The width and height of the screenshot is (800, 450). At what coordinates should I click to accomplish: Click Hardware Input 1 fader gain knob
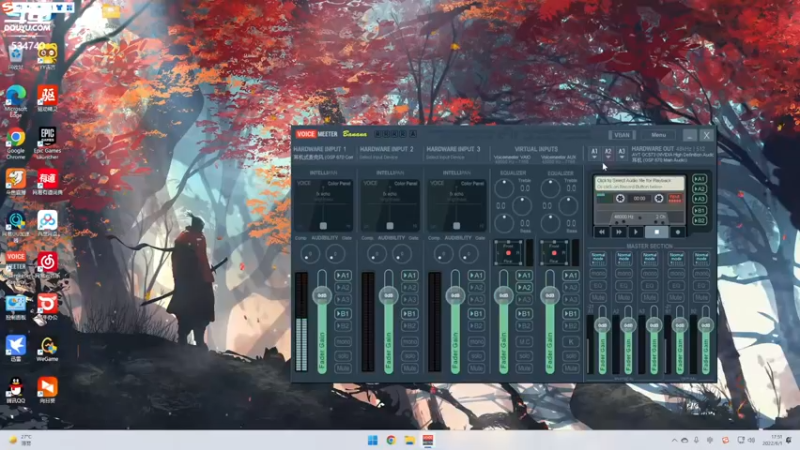click(322, 295)
